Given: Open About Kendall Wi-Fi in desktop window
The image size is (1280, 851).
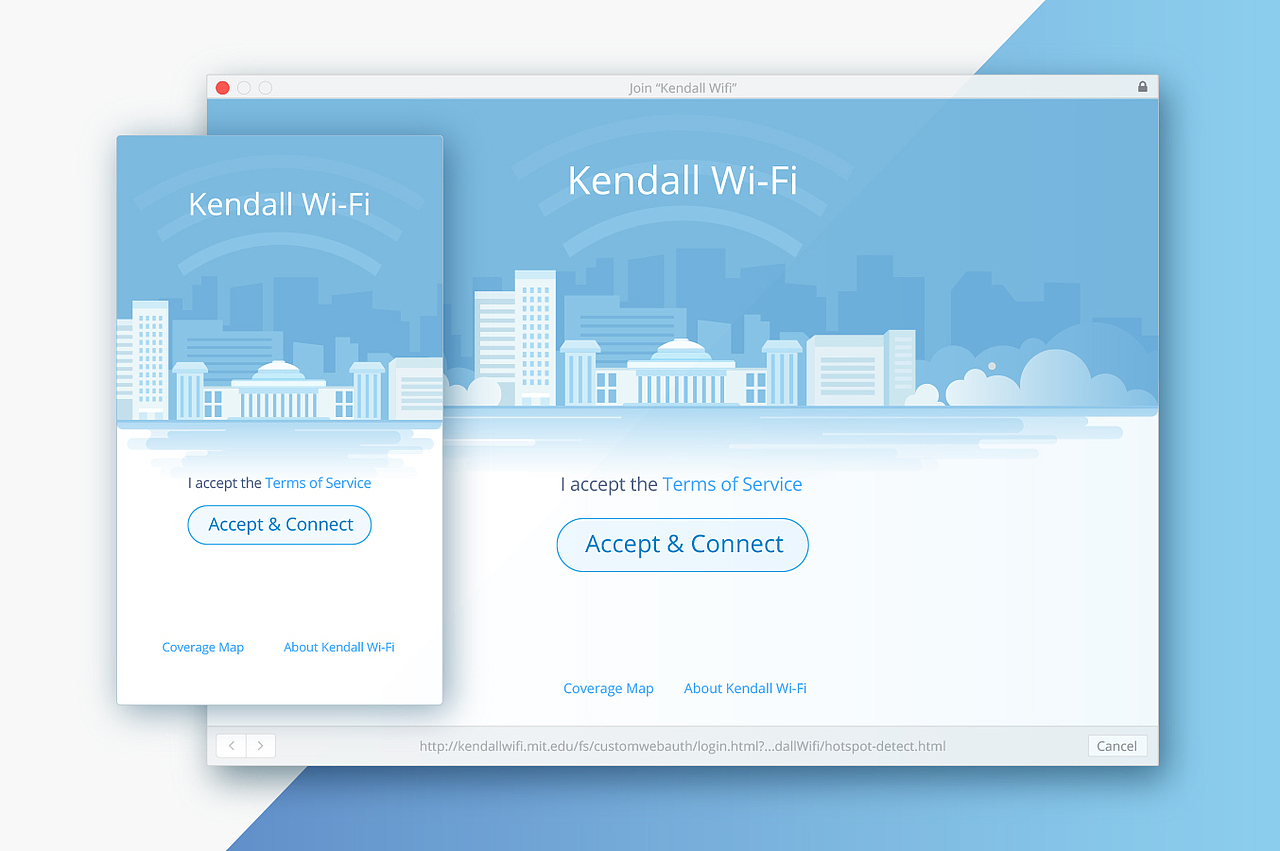Looking at the screenshot, I should pos(745,688).
